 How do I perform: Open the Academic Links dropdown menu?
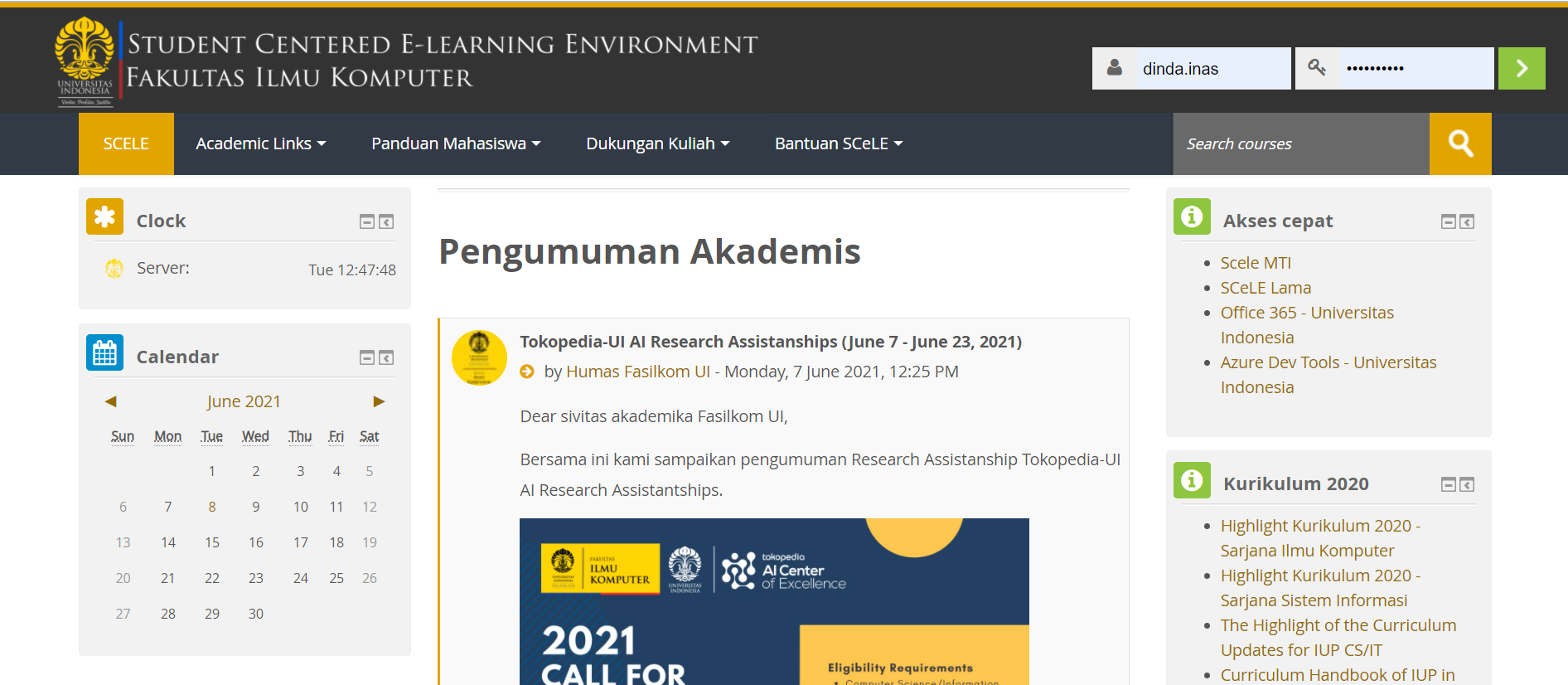coord(261,143)
